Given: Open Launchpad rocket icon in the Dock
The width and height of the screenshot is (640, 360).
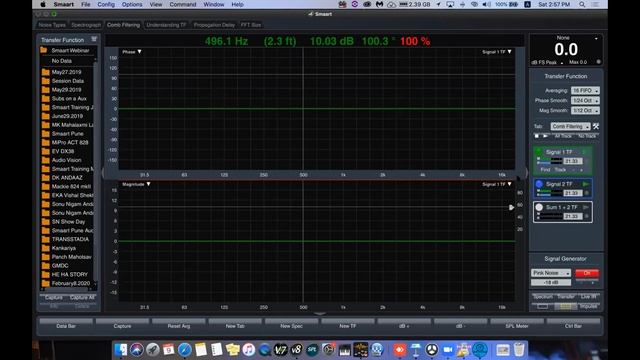Looking at the screenshot, I should tap(153, 350).
